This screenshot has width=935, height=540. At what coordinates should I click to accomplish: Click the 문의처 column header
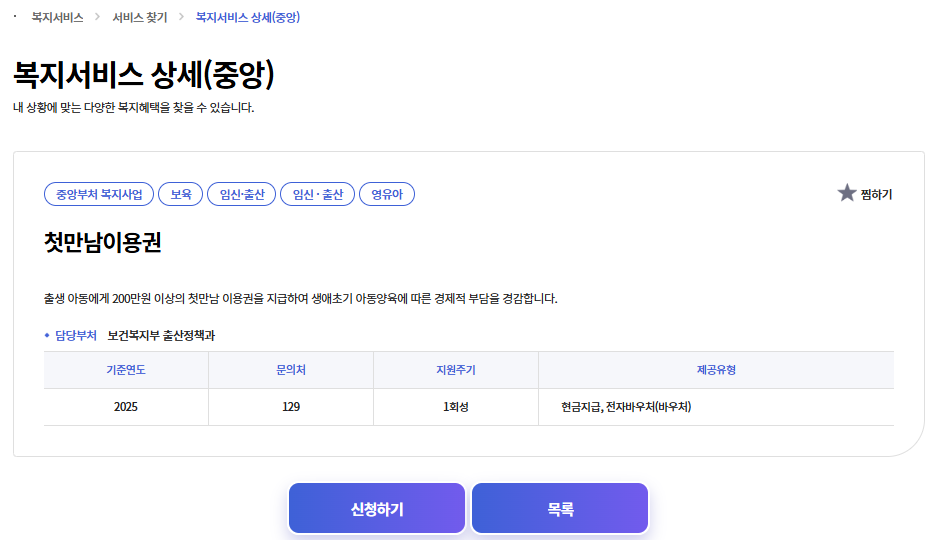coord(291,370)
